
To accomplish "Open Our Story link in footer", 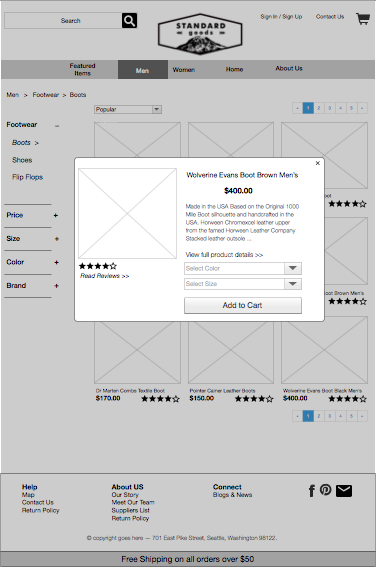I will 125,495.
